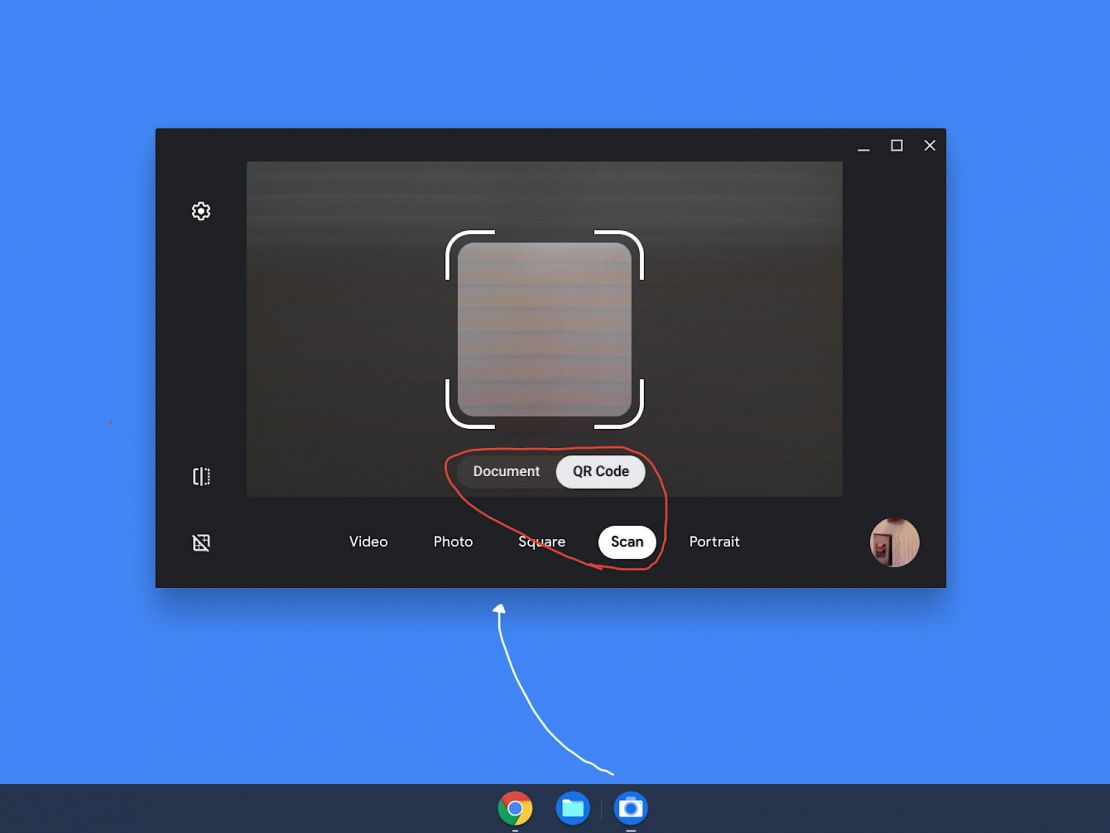This screenshot has height=833, width=1110.
Task: Open the camera settings gear
Action: (201, 211)
